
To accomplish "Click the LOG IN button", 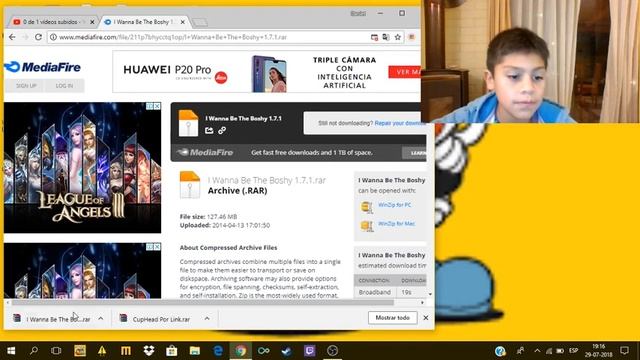I will click(64, 86).
